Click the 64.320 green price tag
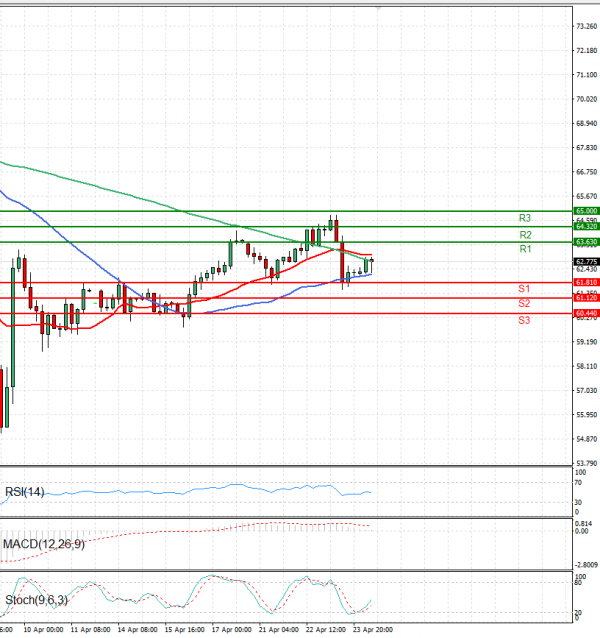 [x=586, y=227]
